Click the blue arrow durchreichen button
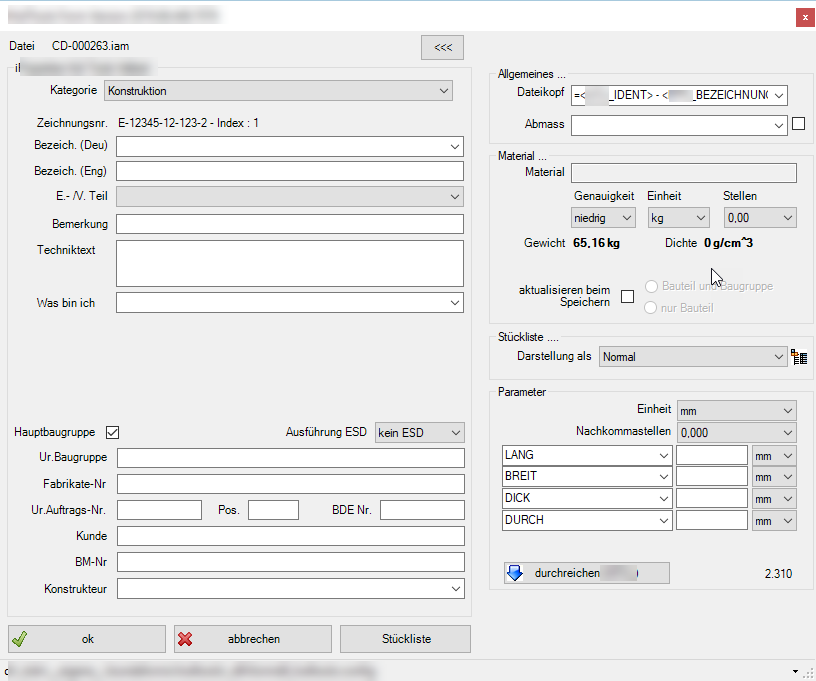The width and height of the screenshot is (816, 681). 586,573
